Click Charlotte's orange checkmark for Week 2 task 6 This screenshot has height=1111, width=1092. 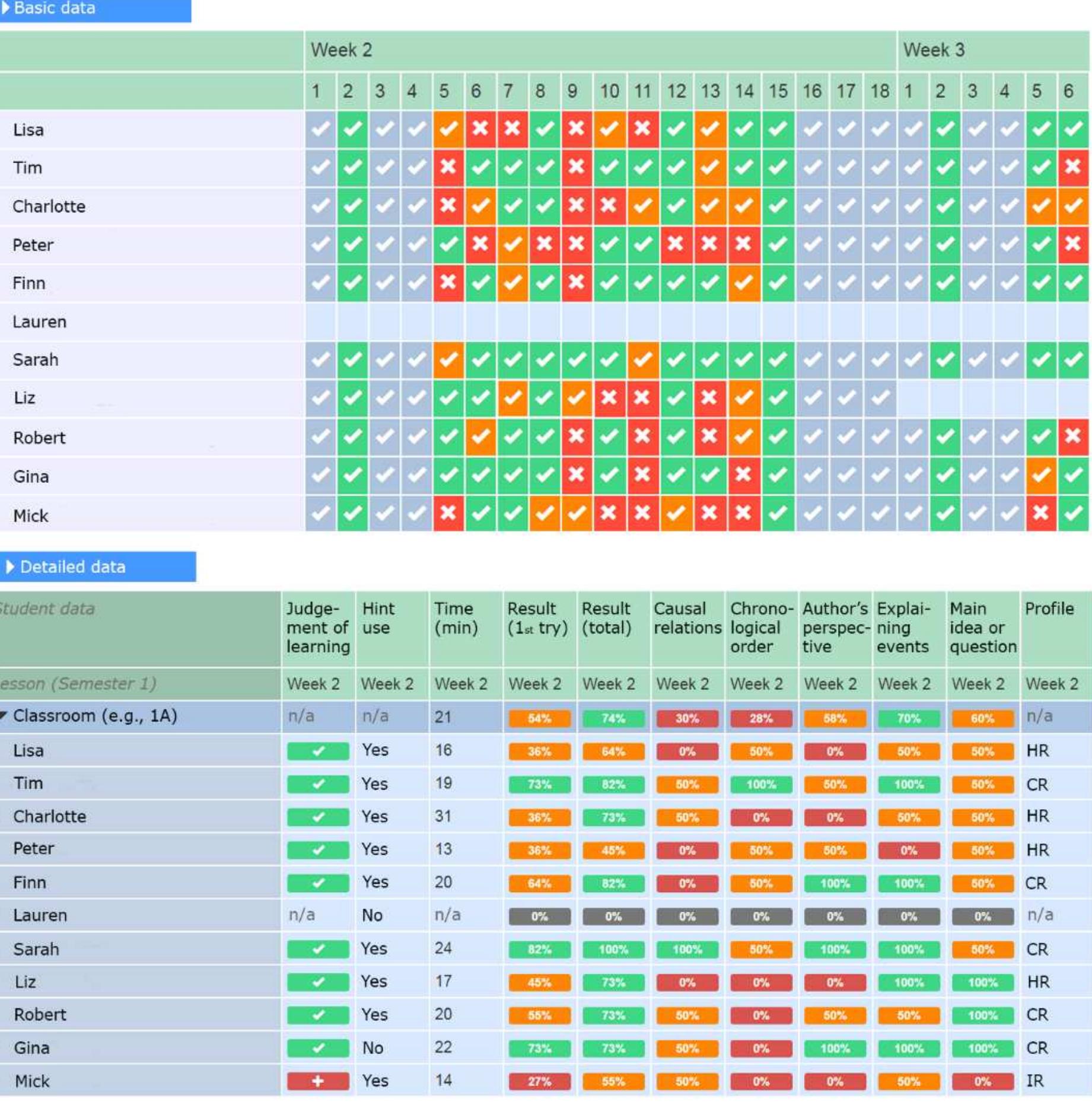[480, 206]
